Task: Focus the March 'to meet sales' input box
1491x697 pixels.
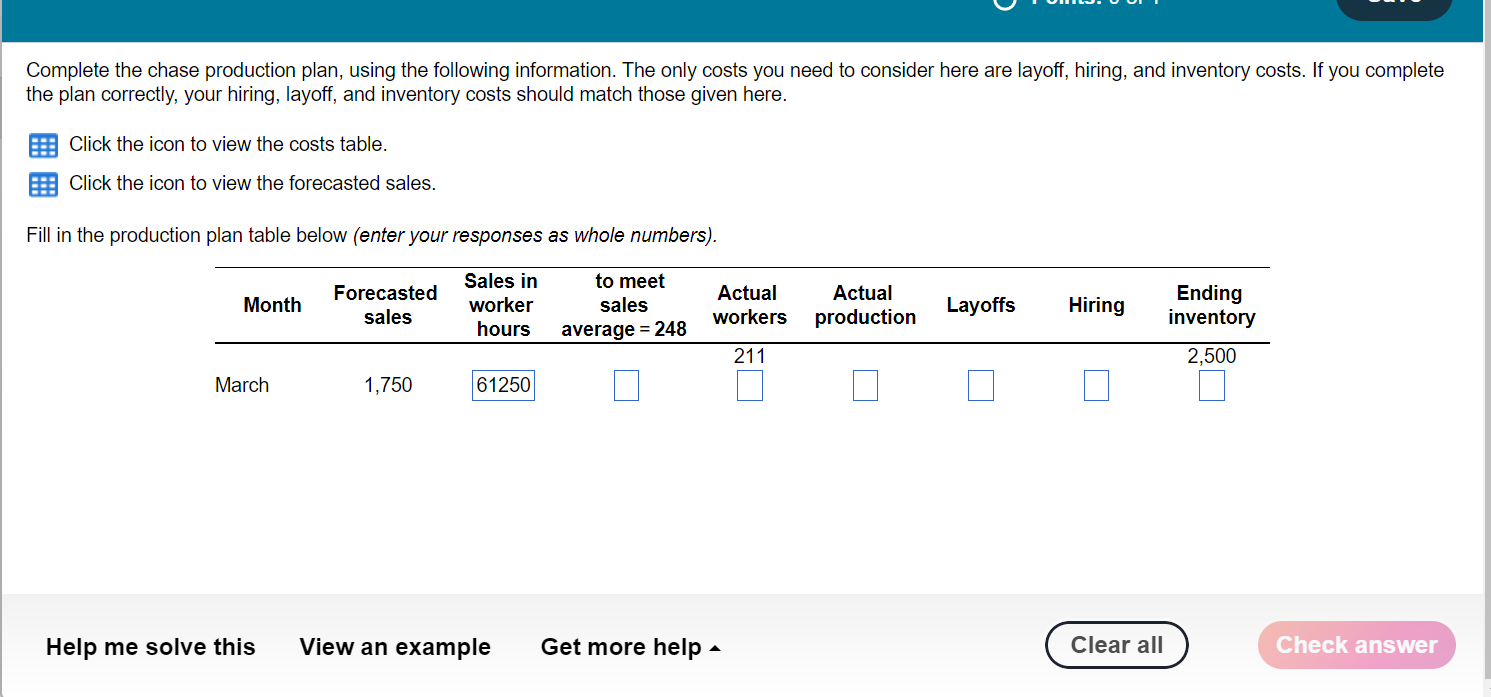Action: coord(626,385)
